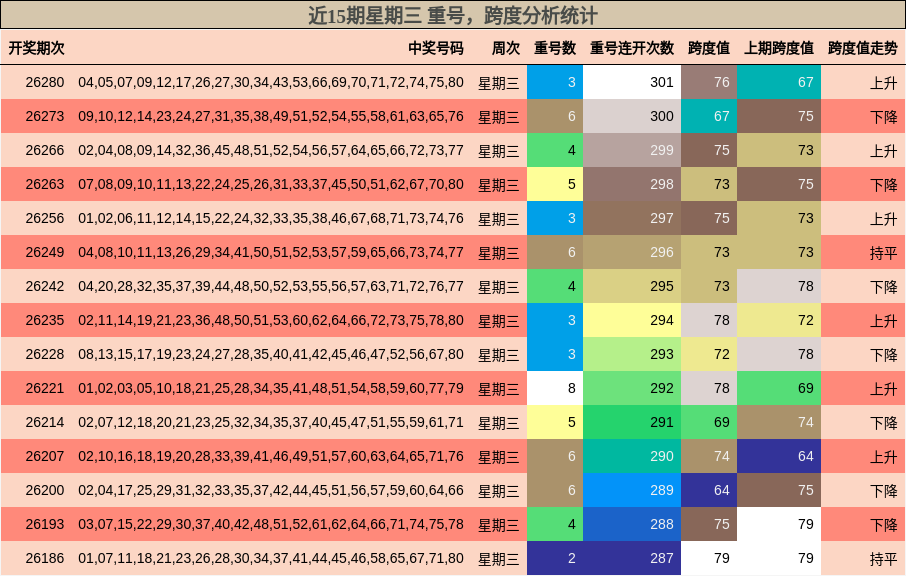906x576 pixels.
Task: Click repeat count 2 in row 26186
Action: [555, 558]
